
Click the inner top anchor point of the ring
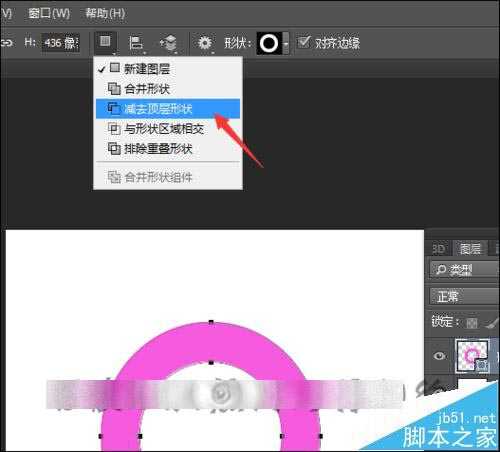(211, 362)
